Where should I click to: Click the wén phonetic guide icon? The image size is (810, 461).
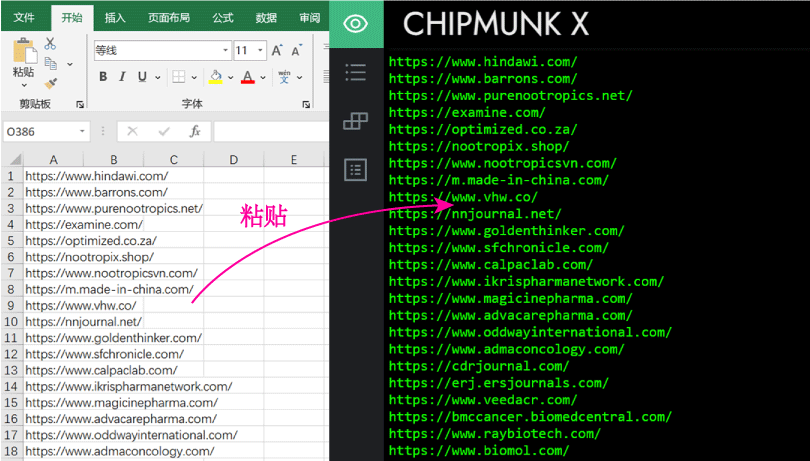click(284, 77)
